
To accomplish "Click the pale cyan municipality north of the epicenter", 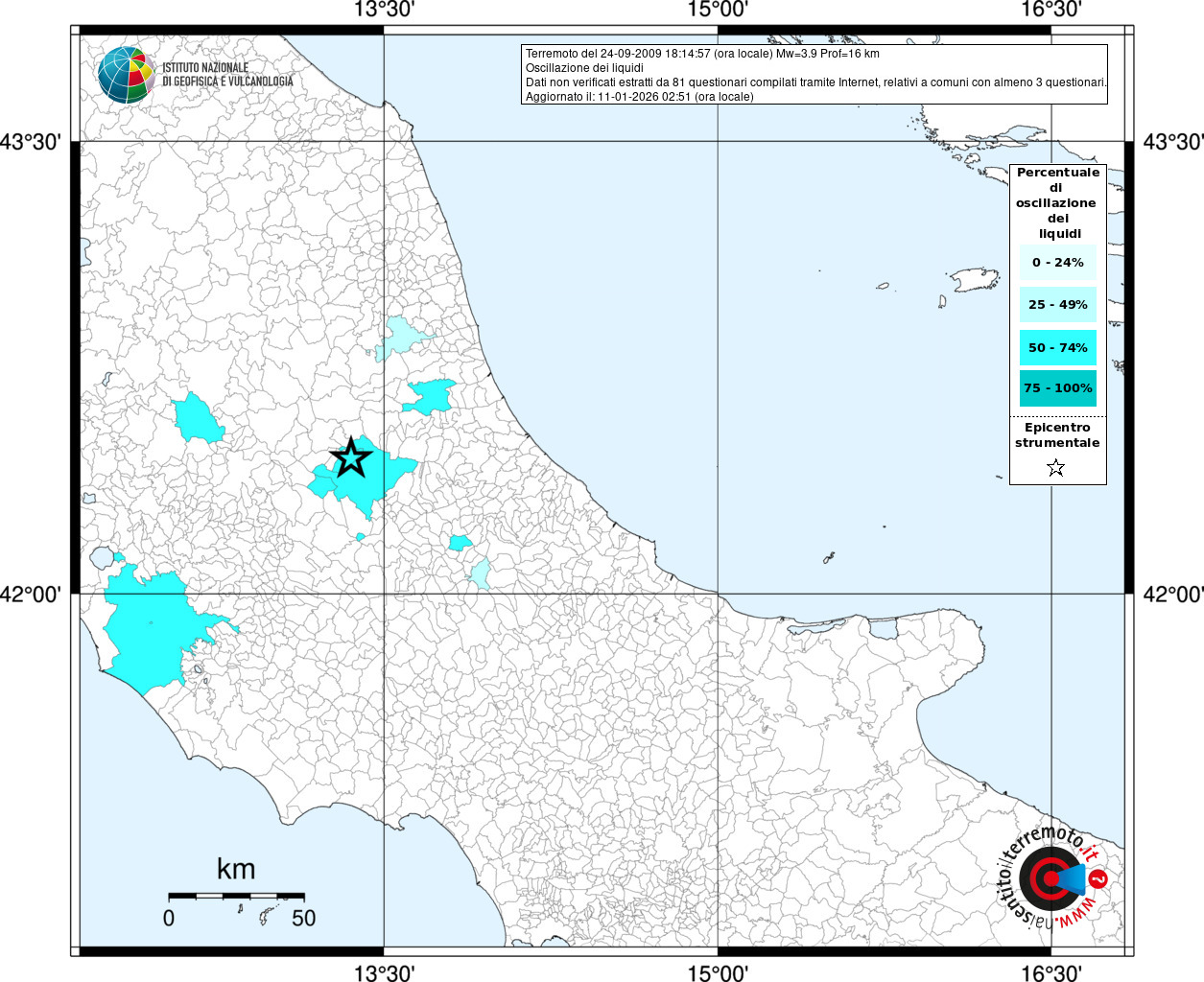I will point(403,336).
